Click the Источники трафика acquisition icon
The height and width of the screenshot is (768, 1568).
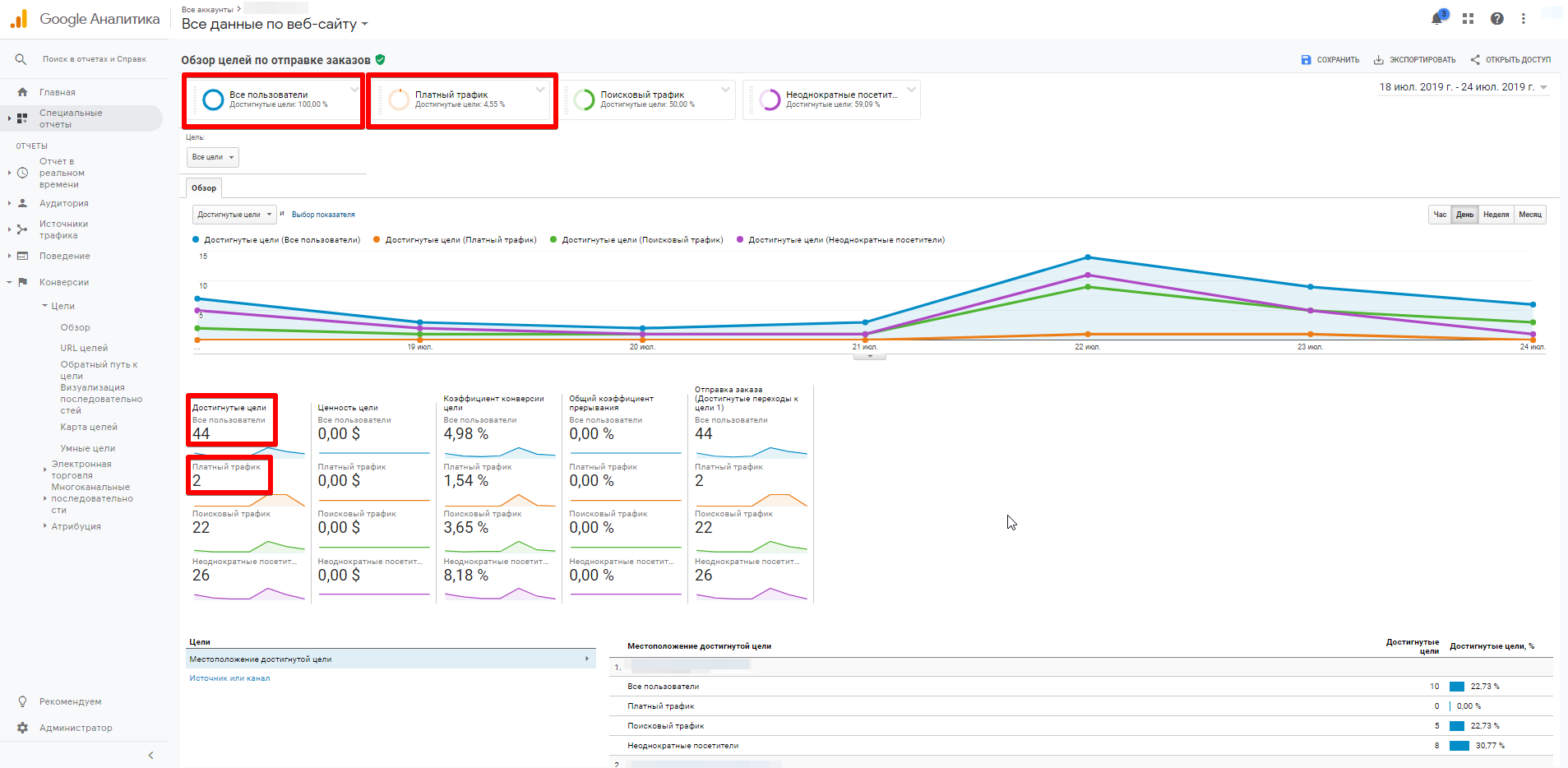(x=22, y=229)
